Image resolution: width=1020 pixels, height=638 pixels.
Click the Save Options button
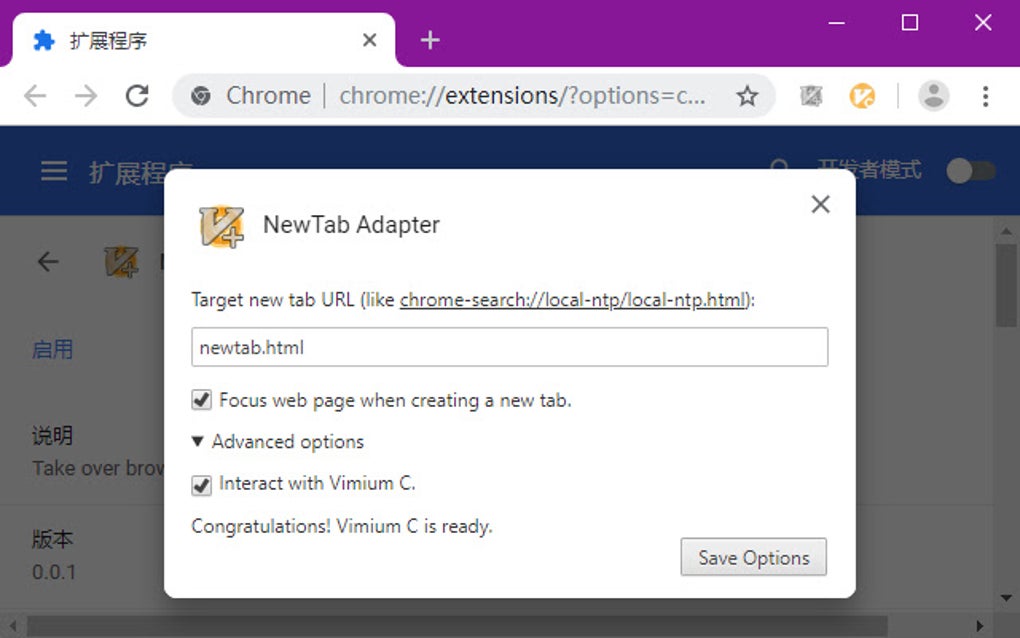click(753, 557)
